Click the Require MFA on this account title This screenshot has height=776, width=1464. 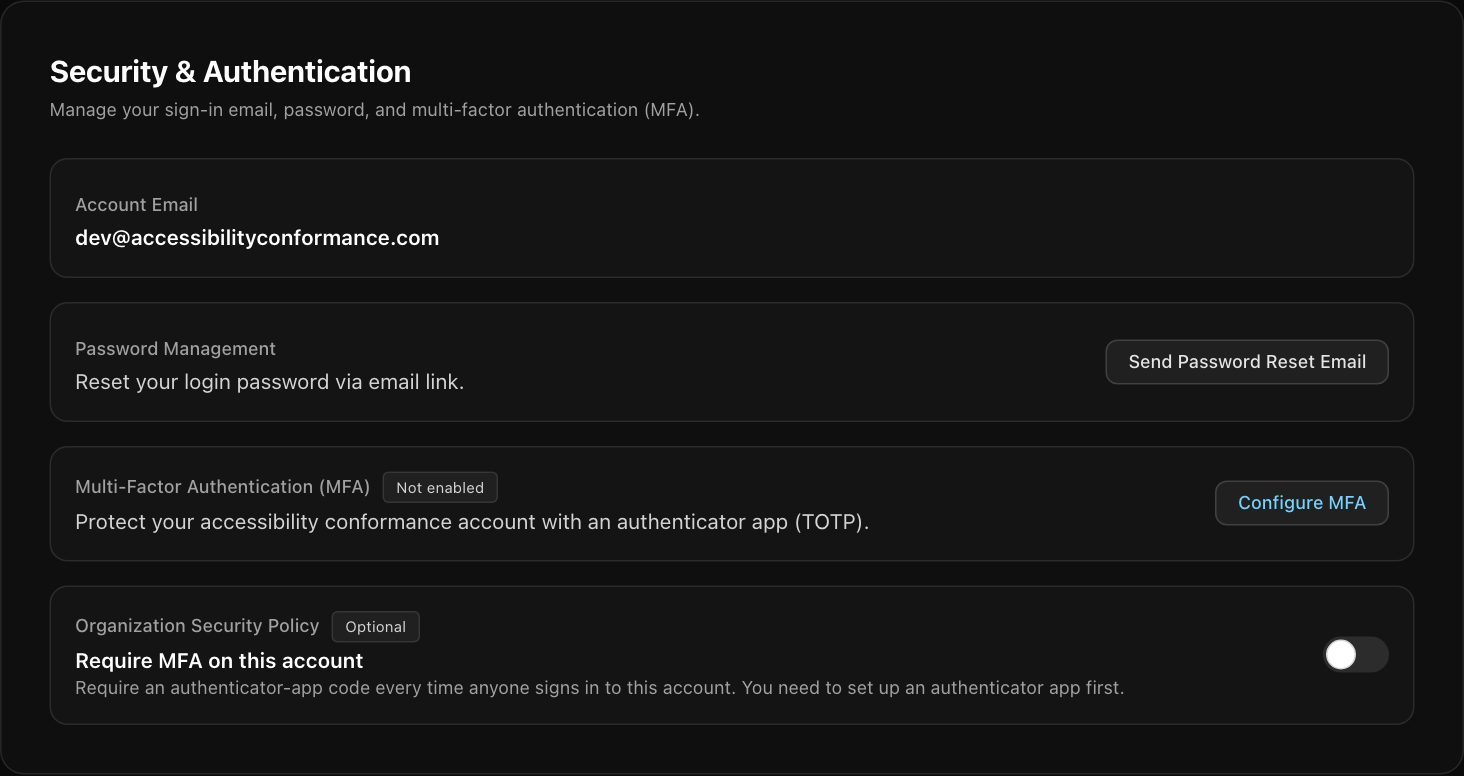pyautogui.click(x=219, y=661)
